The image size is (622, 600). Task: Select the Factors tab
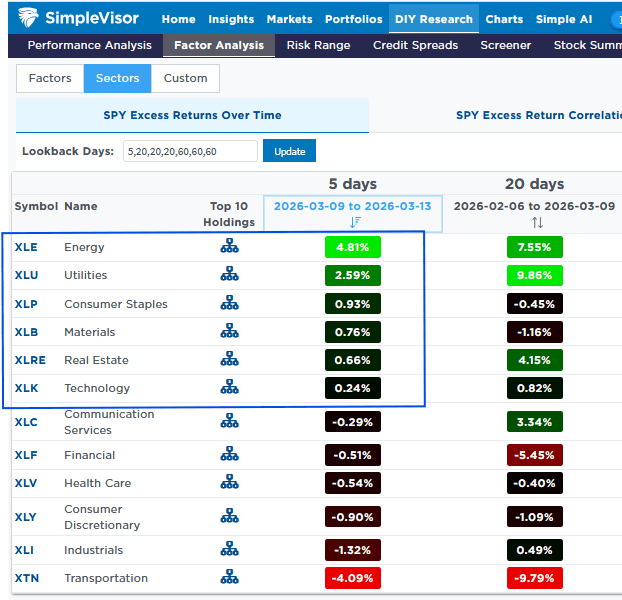50,78
